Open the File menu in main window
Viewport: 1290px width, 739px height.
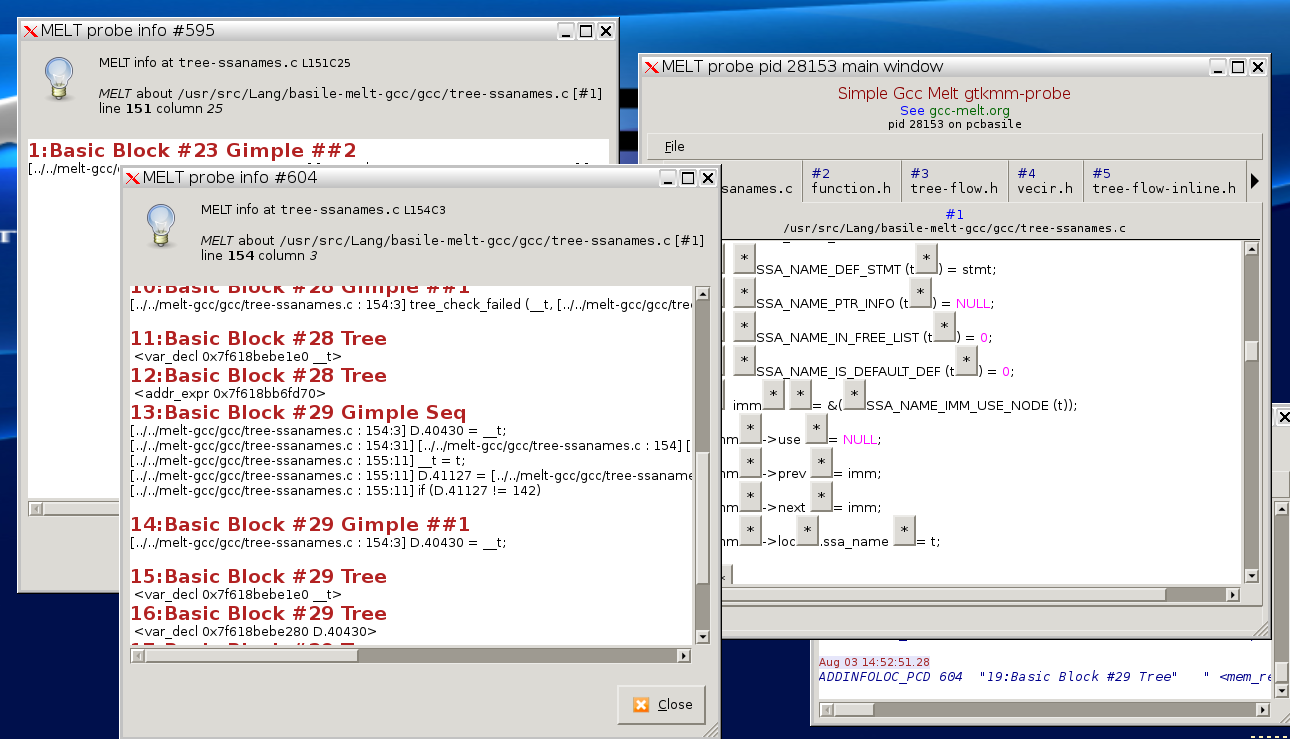[x=675, y=147]
